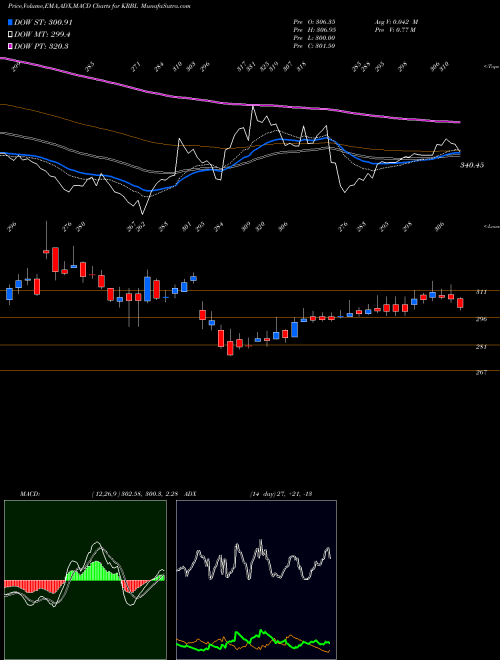The width and height of the screenshot is (500, 660).
Task: Click the lowest red candlestick near 281 line
Action: click(x=230, y=349)
